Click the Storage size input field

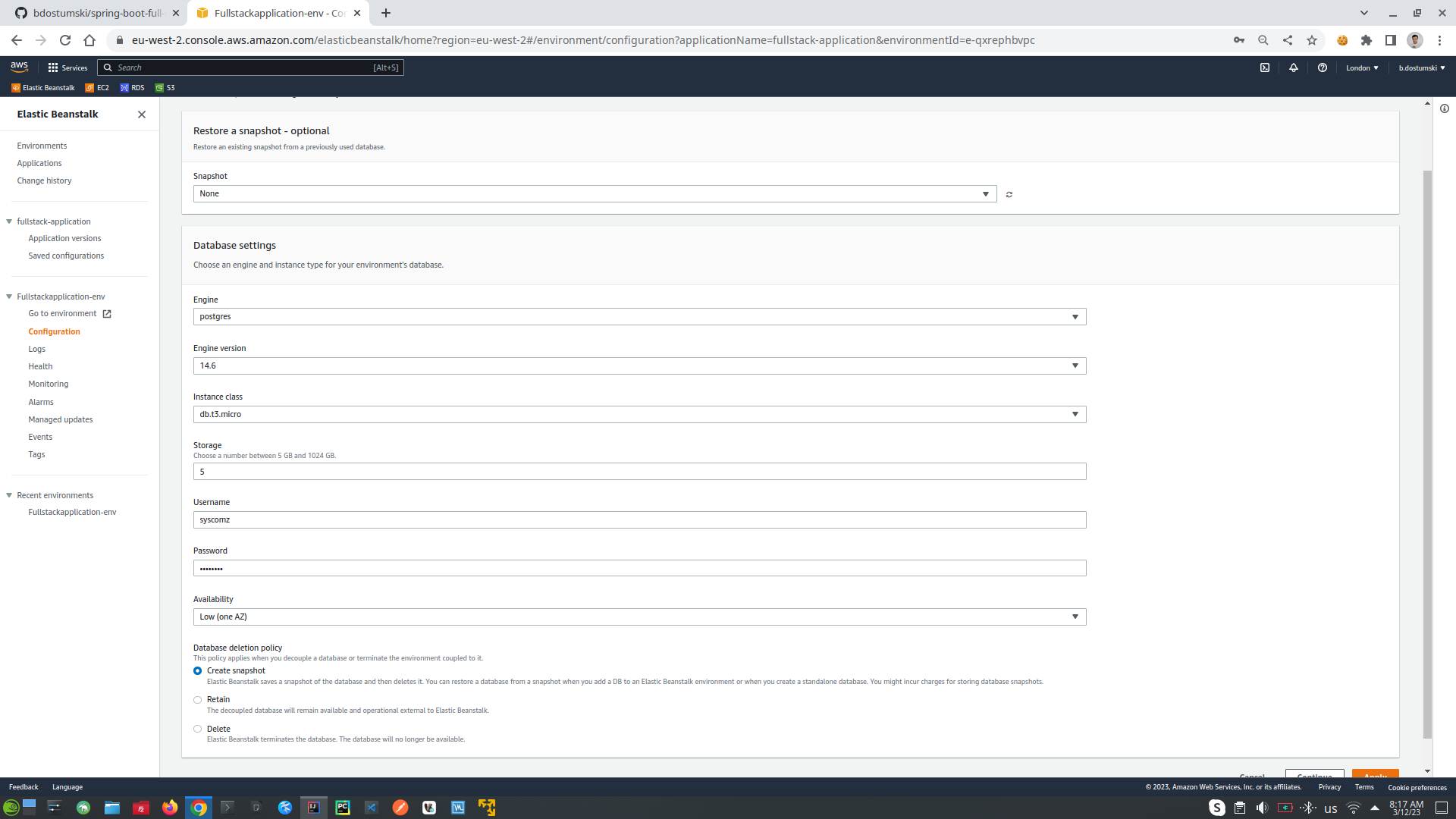pos(639,472)
